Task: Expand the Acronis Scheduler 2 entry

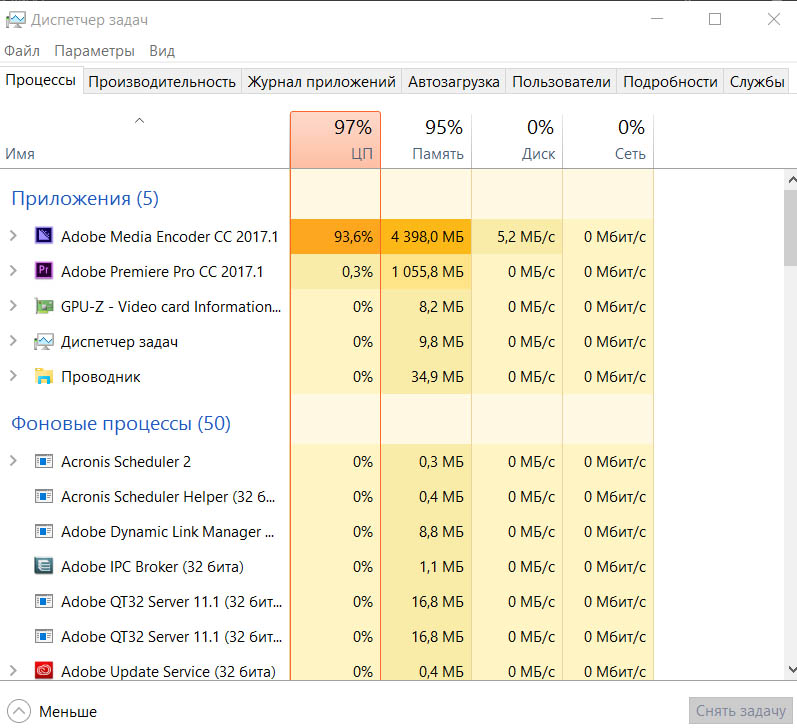Action: click(x=13, y=462)
